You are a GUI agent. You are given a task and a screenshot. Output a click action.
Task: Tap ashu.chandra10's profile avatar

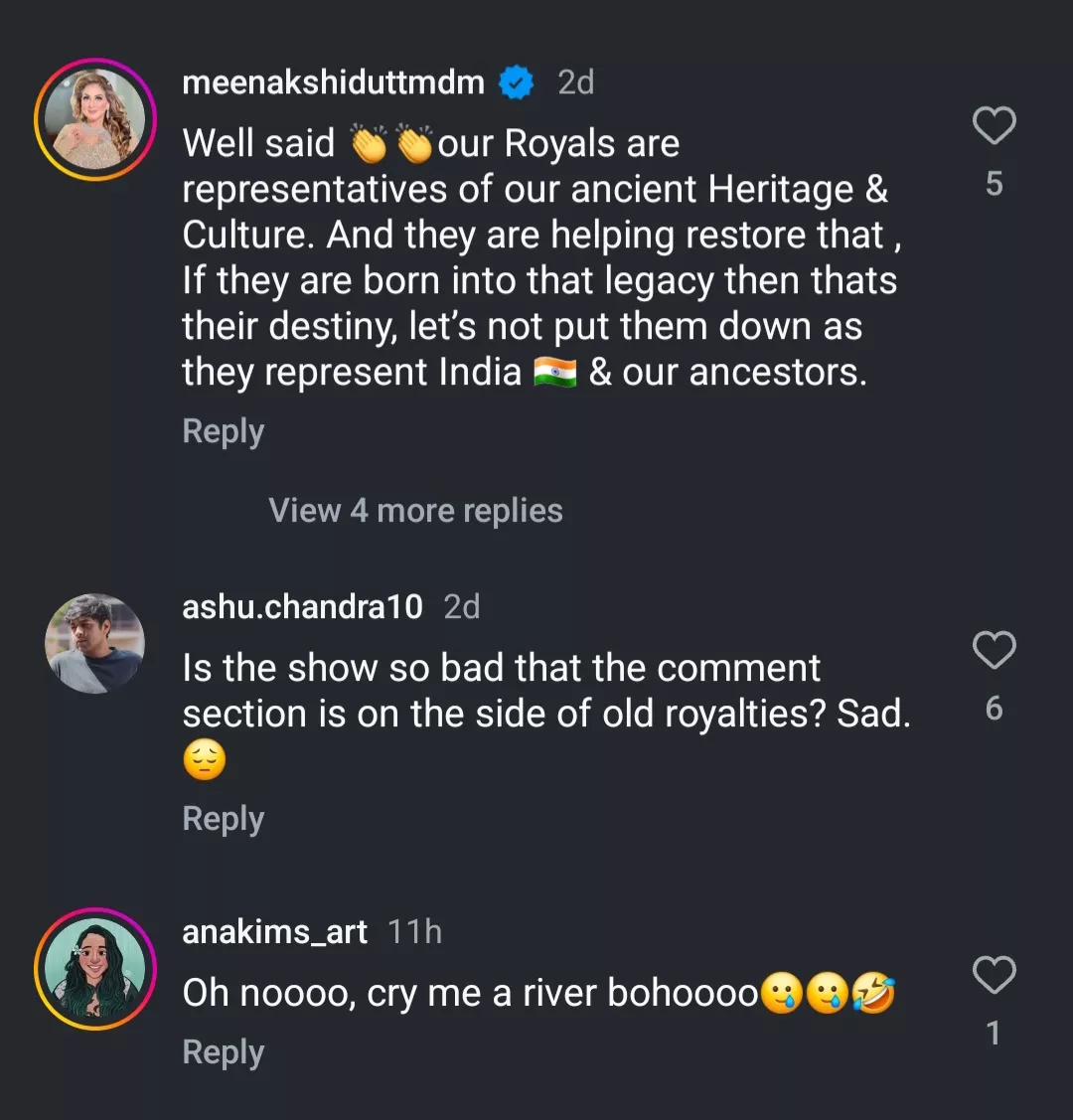95,643
